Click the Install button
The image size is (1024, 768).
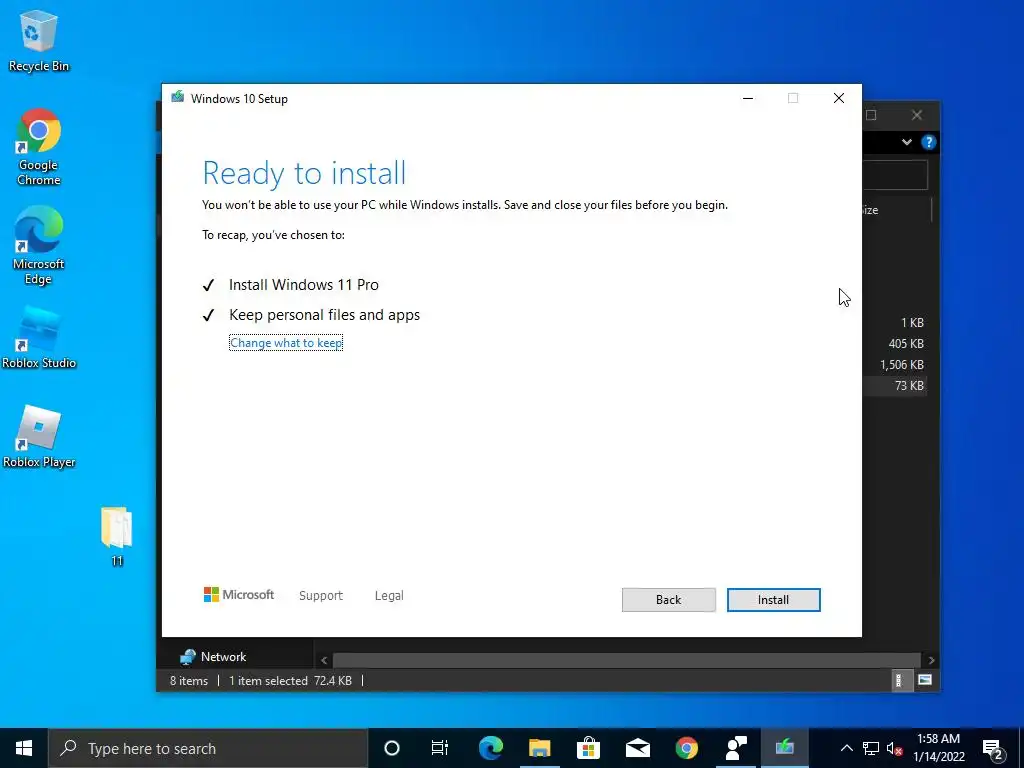pyautogui.click(x=773, y=600)
